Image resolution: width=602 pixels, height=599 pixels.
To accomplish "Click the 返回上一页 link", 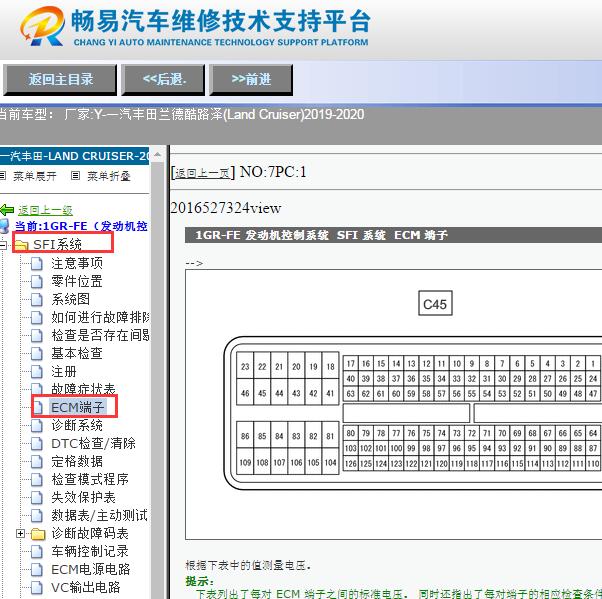I will (202, 173).
